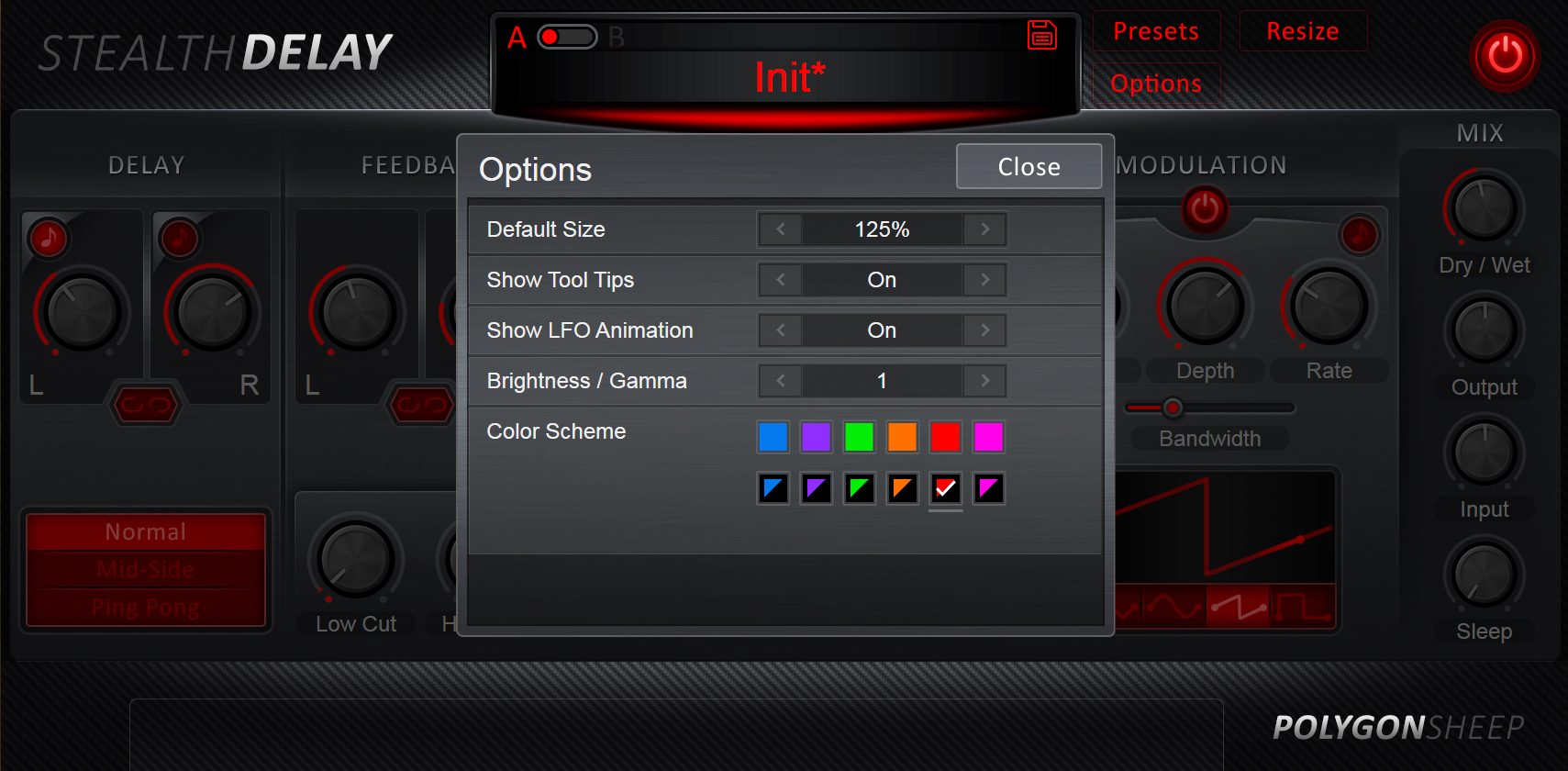Click right arrow for Show Tool Tips
Screen dimensions: 1568x771
(x=984, y=280)
